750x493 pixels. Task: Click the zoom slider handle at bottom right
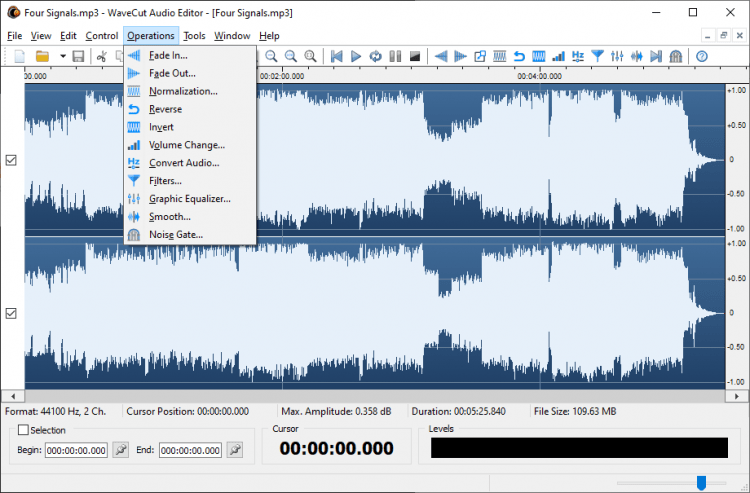[701, 483]
